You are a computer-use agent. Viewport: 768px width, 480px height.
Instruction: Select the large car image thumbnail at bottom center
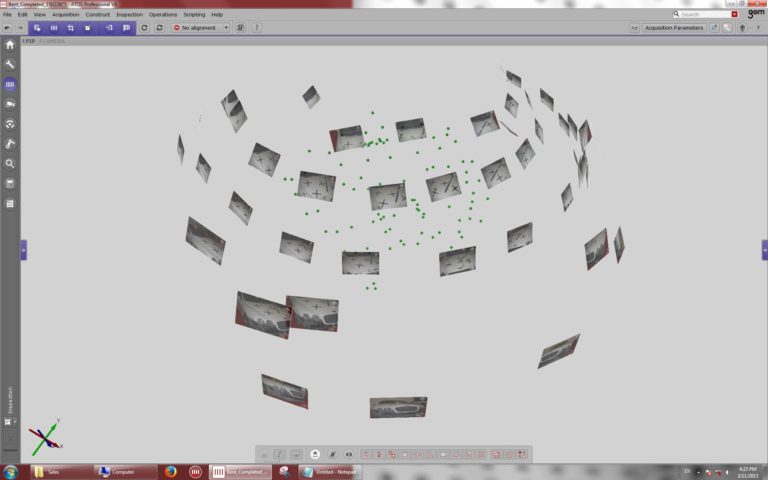pos(398,407)
